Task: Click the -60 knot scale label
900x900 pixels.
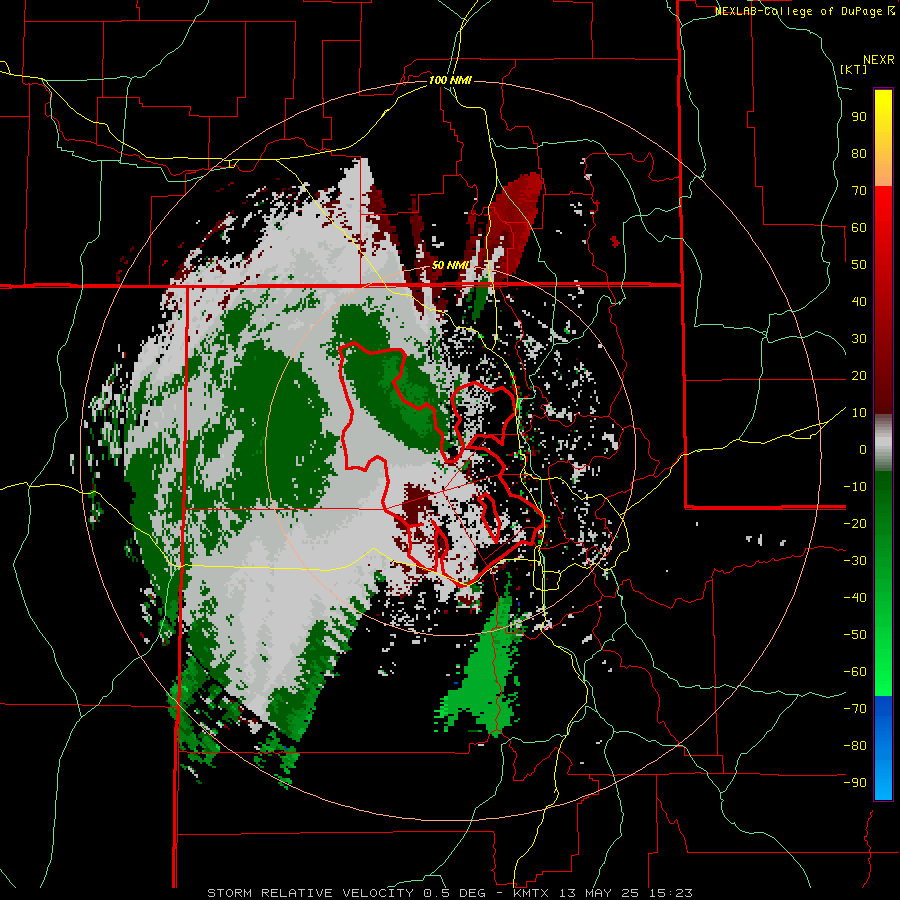Action: coord(856,672)
